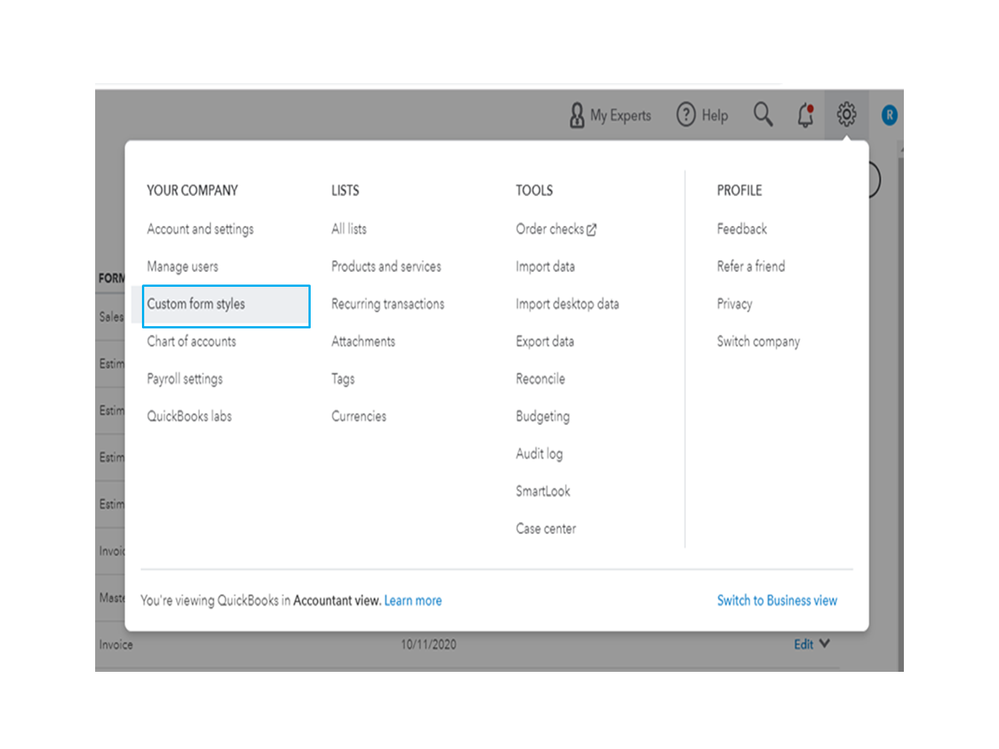Open QuickBooks labs
Image resolution: width=999 pixels, height=749 pixels.
point(189,416)
